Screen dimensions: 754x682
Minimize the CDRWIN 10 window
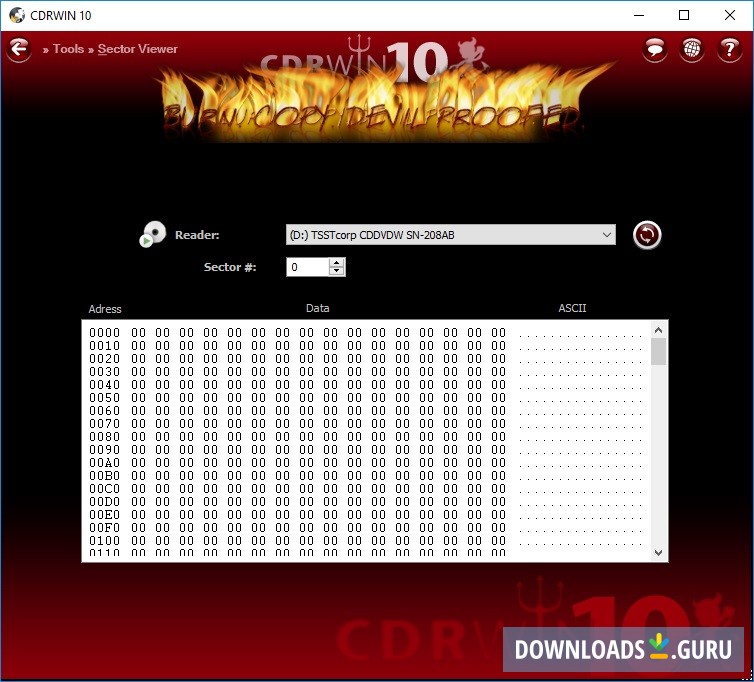coord(639,15)
